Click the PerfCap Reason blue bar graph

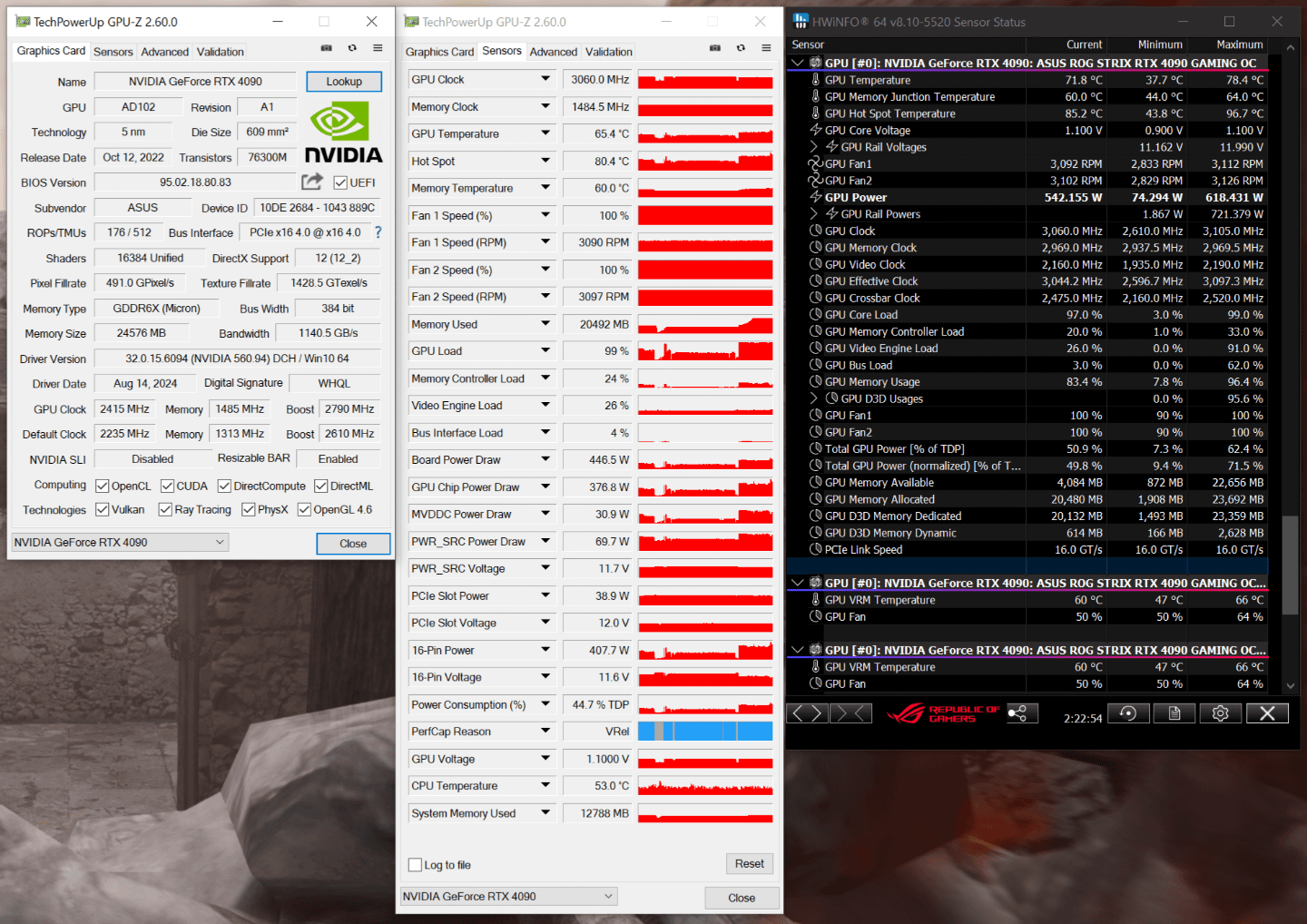pos(705,731)
